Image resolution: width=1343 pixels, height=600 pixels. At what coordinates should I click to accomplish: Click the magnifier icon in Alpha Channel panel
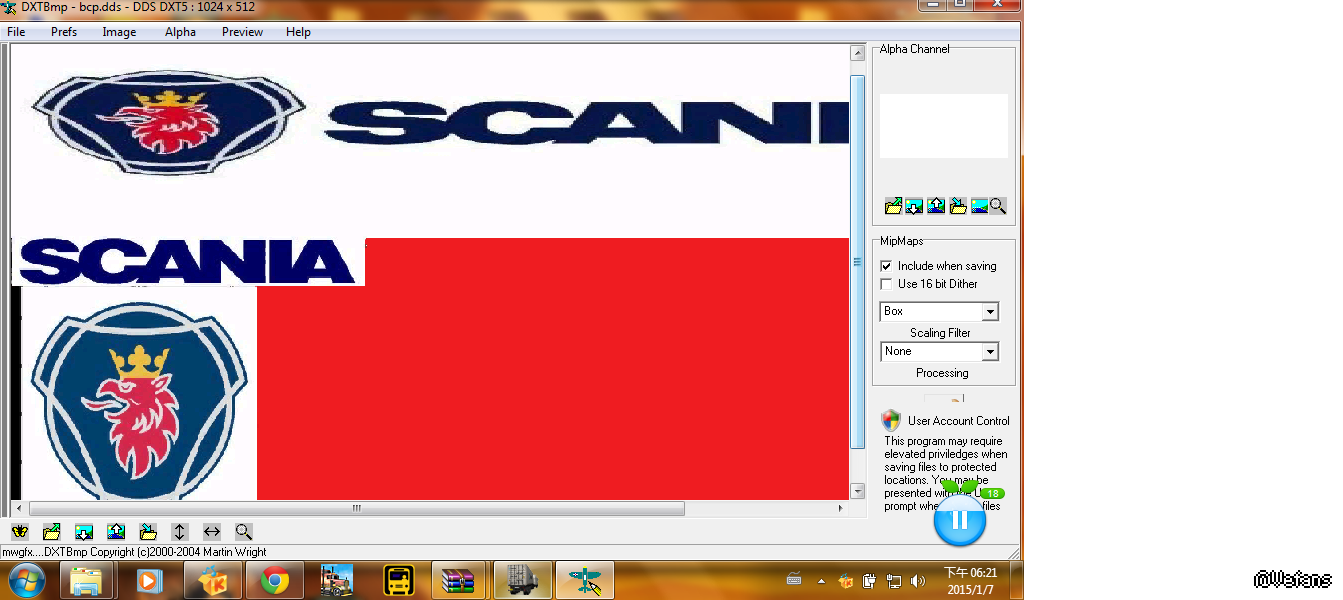tap(998, 206)
